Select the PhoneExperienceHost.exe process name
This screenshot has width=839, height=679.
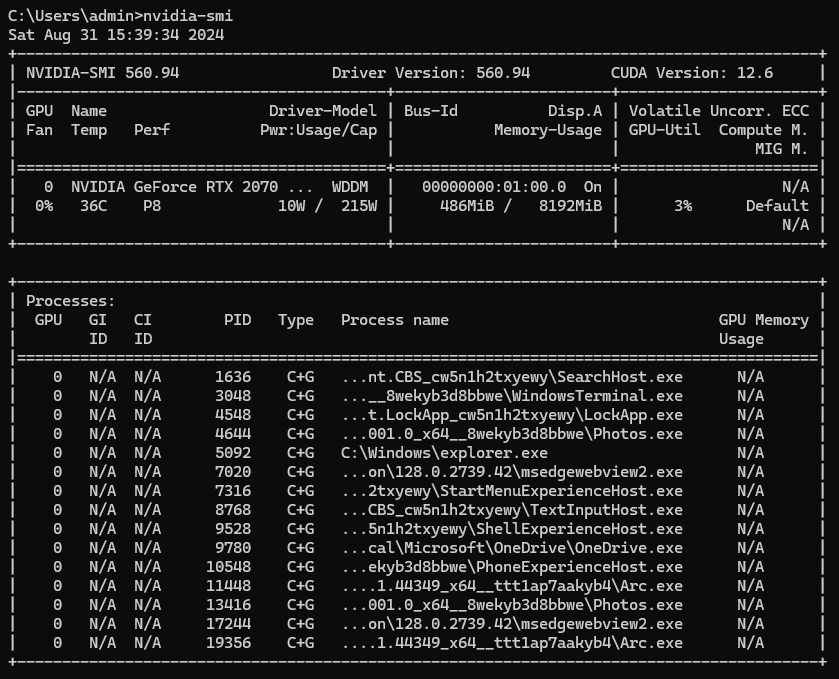click(579, 567)
